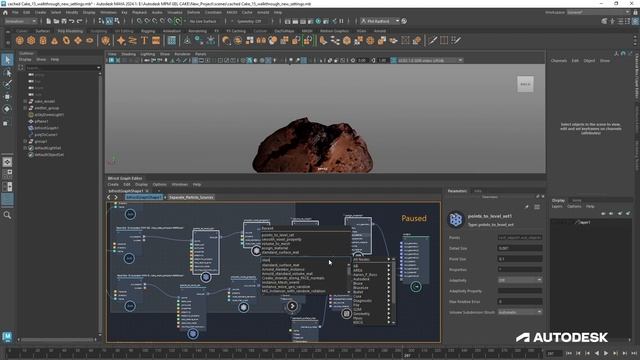Image resolution: width=640 pixels, height=360 pixels.
Task: Select the Geometry category in node list
Action: tap(361, 313)
